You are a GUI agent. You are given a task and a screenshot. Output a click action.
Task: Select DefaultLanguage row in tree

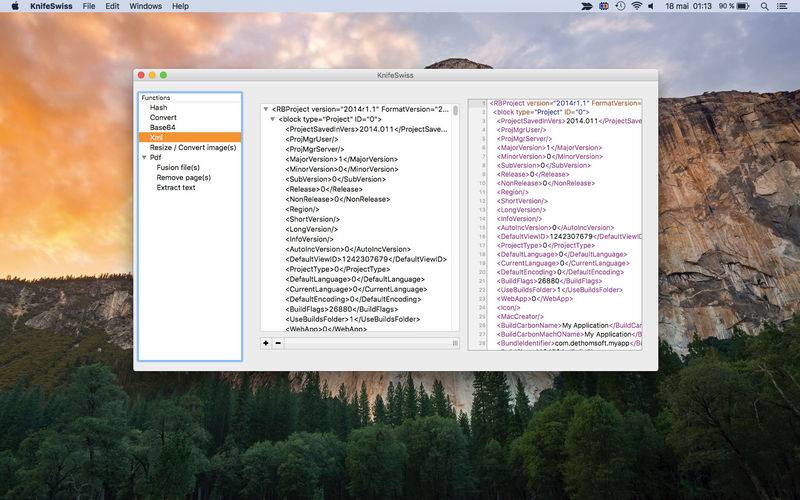coord(356,279)
